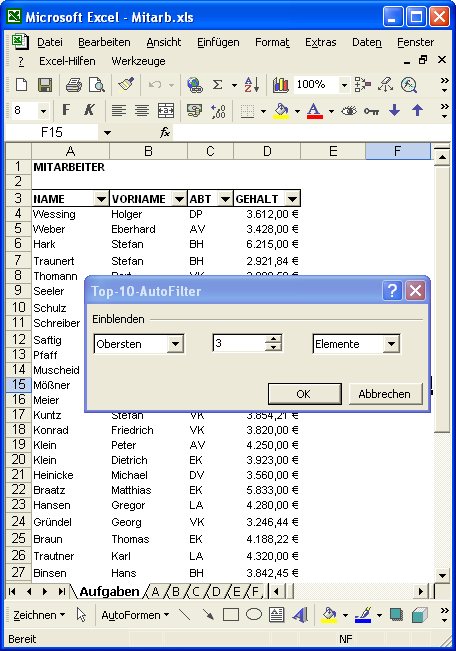Open the zoom 100% dropdown
This screenshot has height=651, width=456.
click(x=344, y=85)
